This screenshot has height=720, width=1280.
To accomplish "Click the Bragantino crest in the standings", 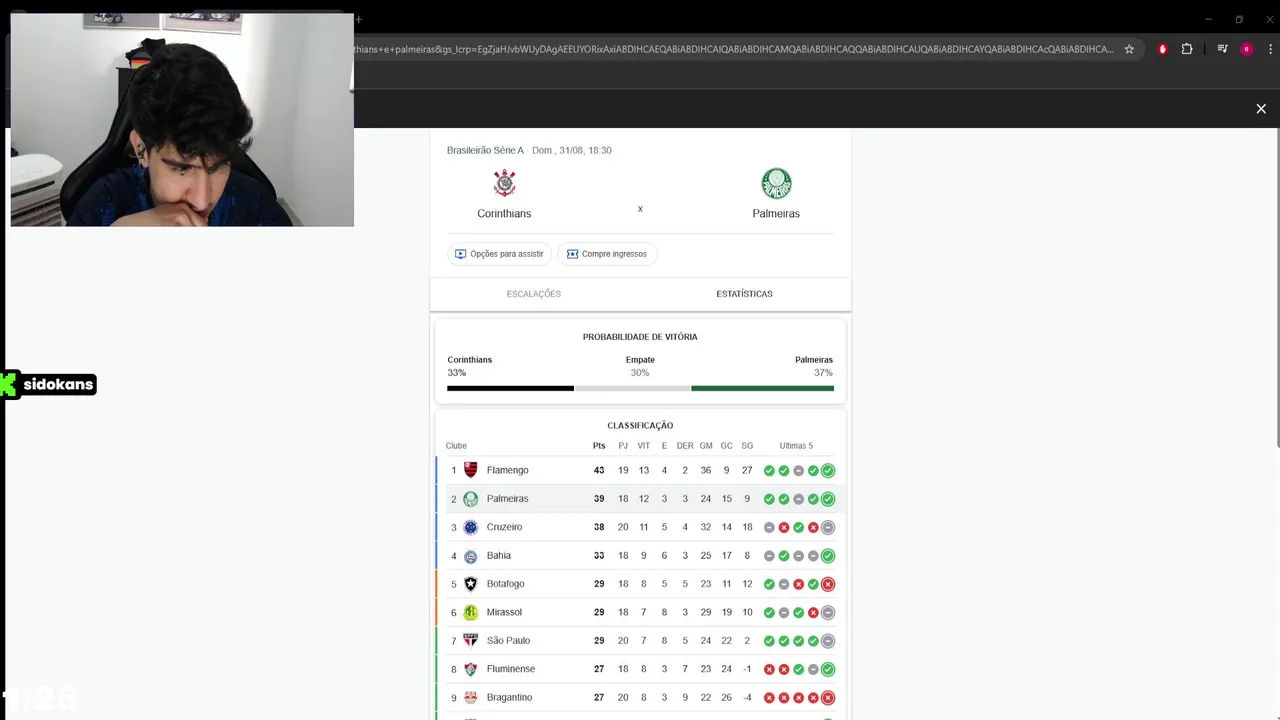I will tap(471, 698).
